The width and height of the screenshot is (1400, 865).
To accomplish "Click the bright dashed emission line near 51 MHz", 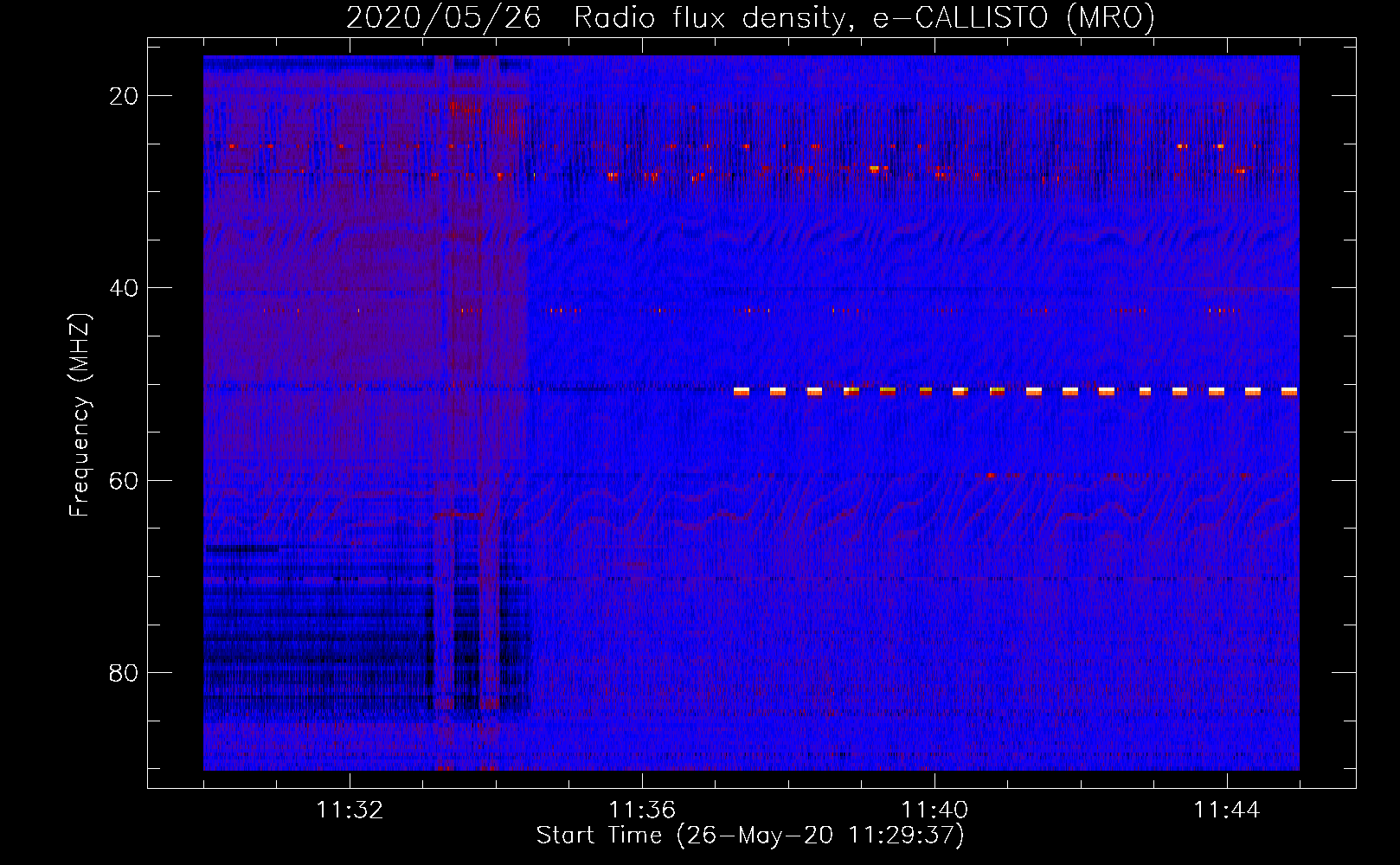I will (x=1015, y=392).
